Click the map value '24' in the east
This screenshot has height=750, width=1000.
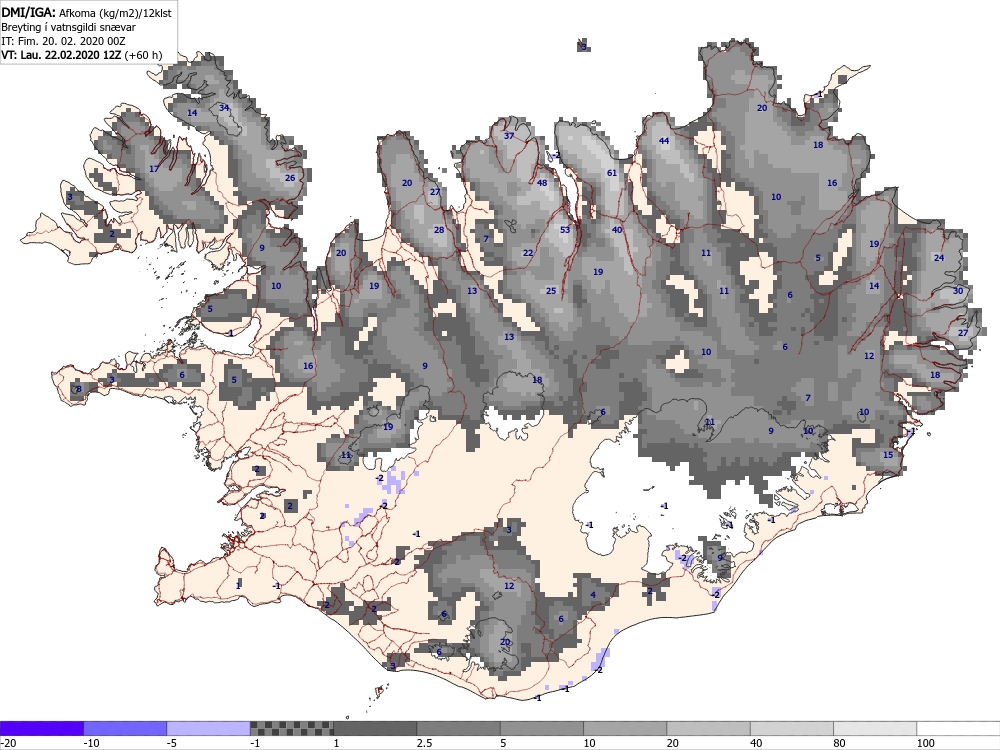click(939, 258)
